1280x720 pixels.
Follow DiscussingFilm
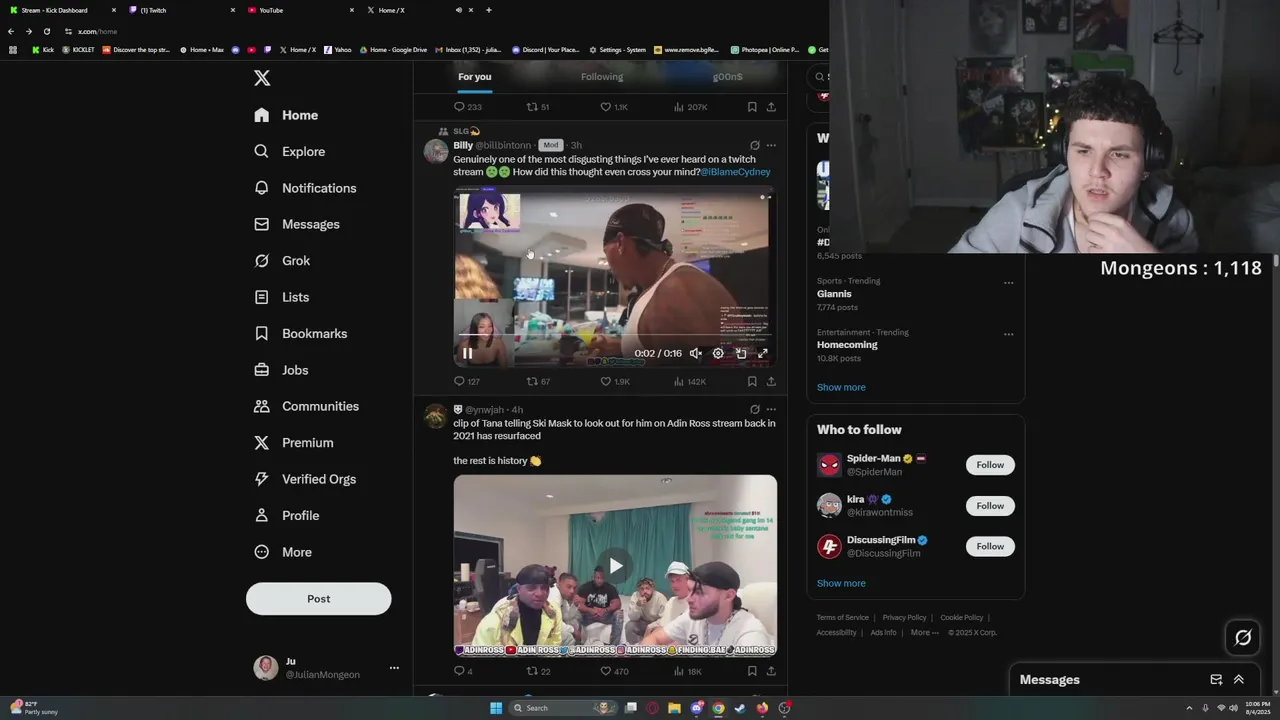click(990, 546)
